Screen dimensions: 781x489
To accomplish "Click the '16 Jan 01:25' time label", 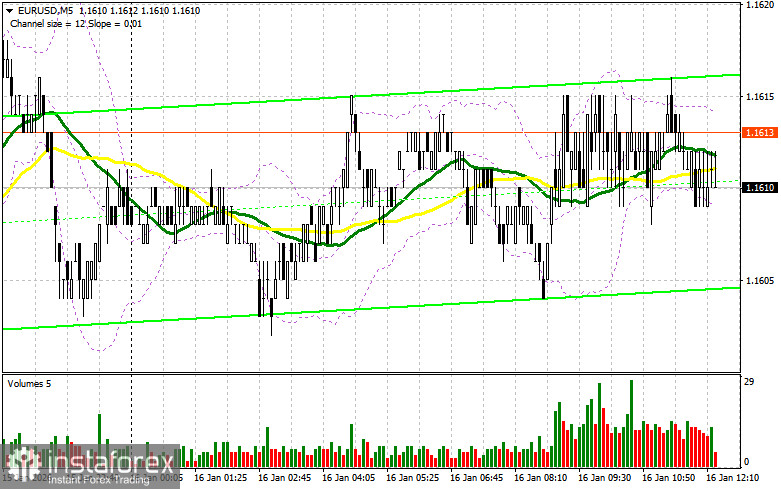I will (220, 478).
